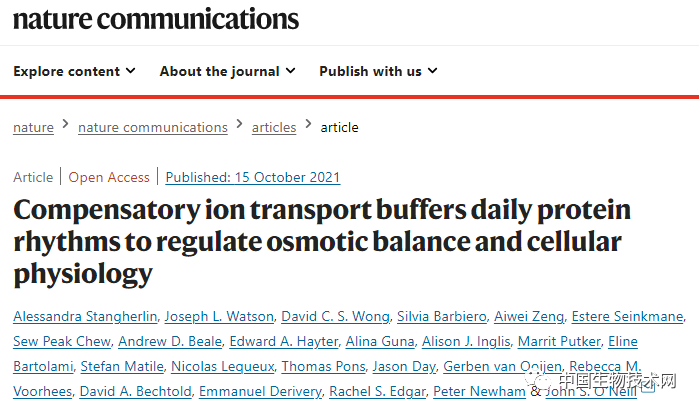Image resolution: width=699 pixels, height=411 pixels.
Task: Click author Aiwei Zeng
Action: 527,317
